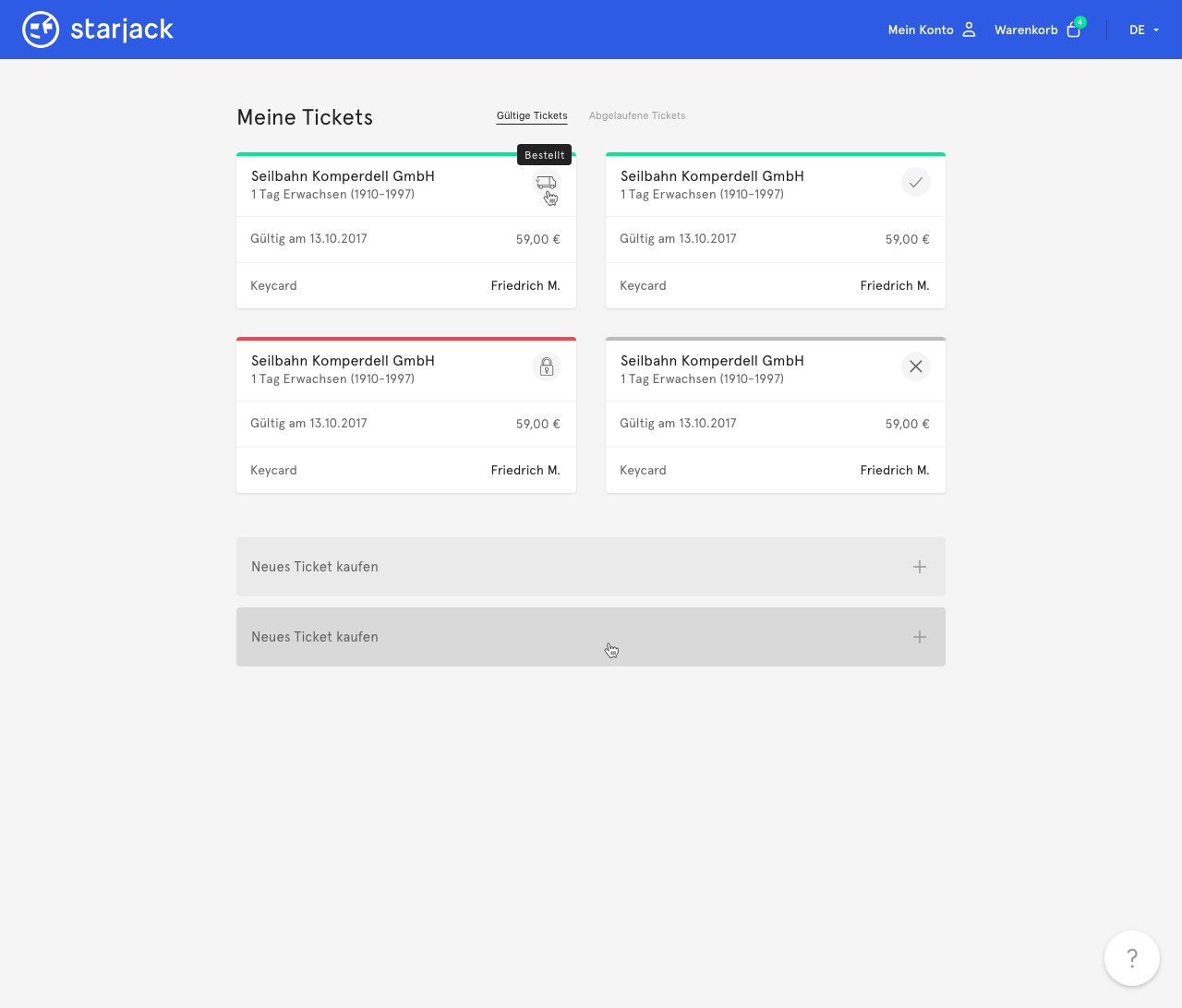1182x1008 pixels.
Task: Switch to Abgelaufene Tickets tab
Action: click(x=637, y=115)
